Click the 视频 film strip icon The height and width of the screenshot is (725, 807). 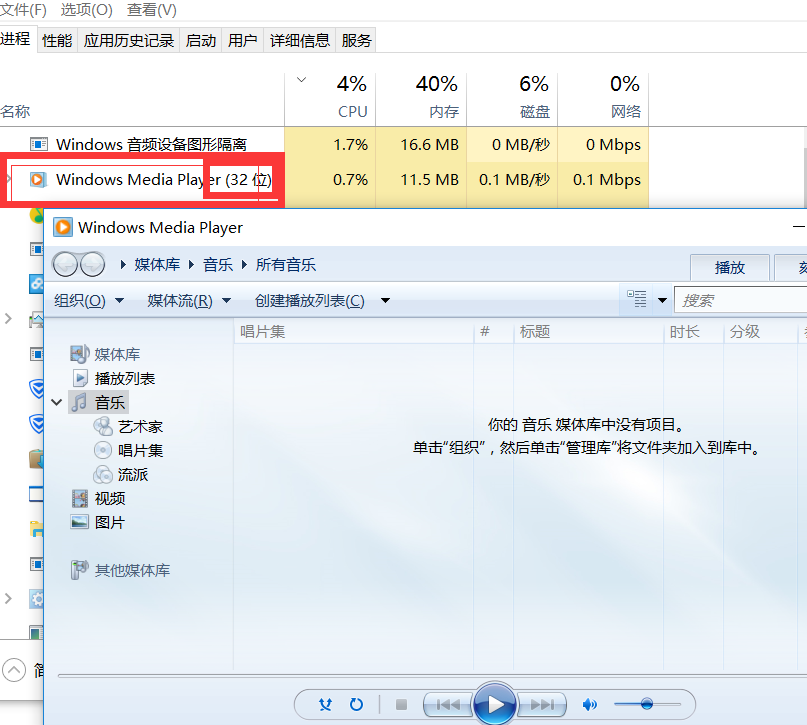[80, 498]
